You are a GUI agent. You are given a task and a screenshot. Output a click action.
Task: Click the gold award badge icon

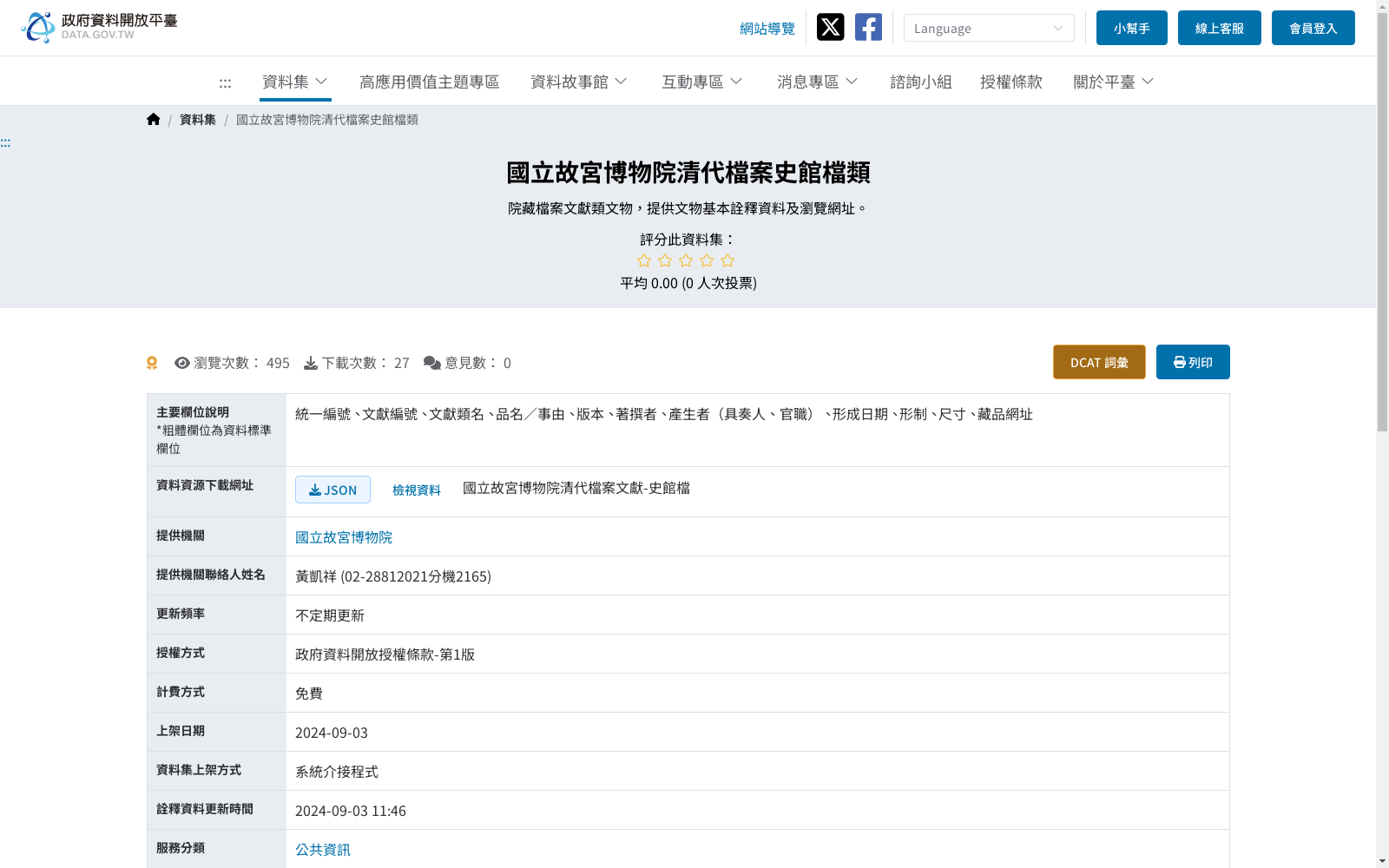point(152,363)
